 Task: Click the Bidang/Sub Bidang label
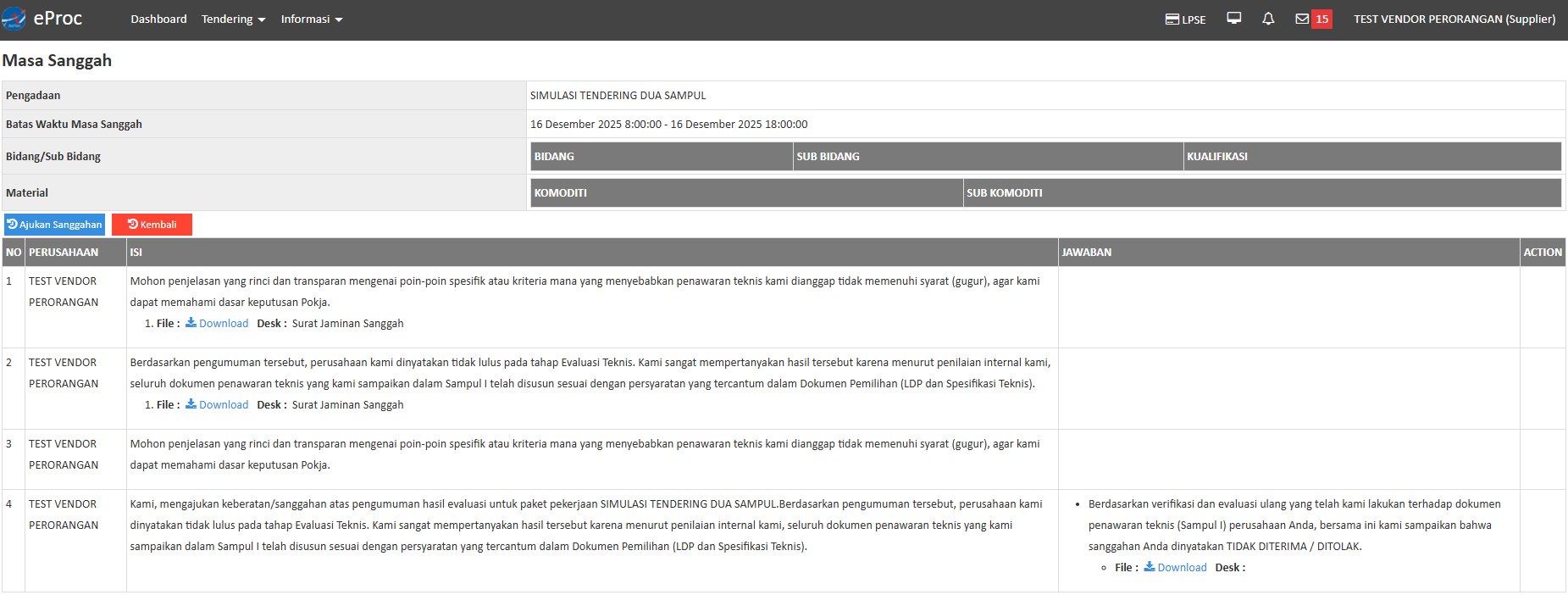[x=53, y=157]
